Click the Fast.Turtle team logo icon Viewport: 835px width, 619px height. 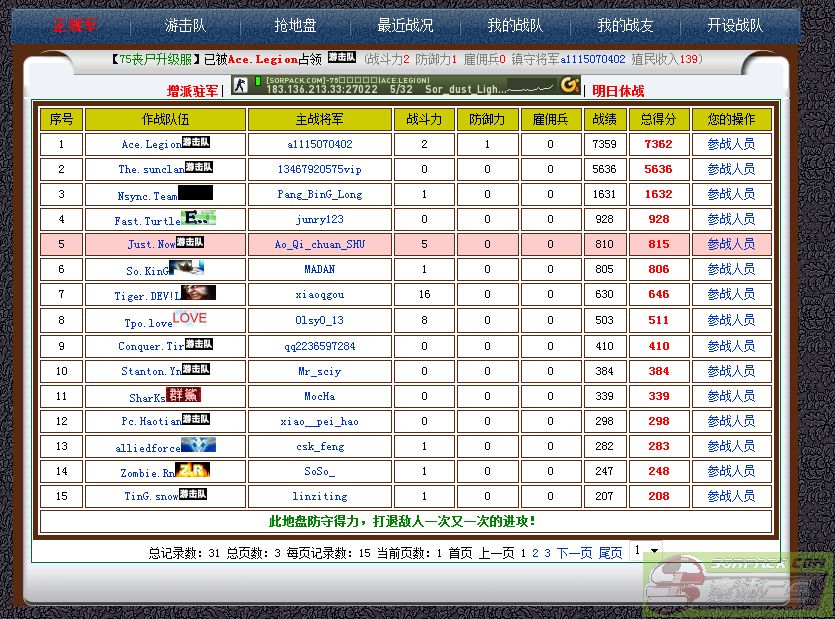click(199, 218)
